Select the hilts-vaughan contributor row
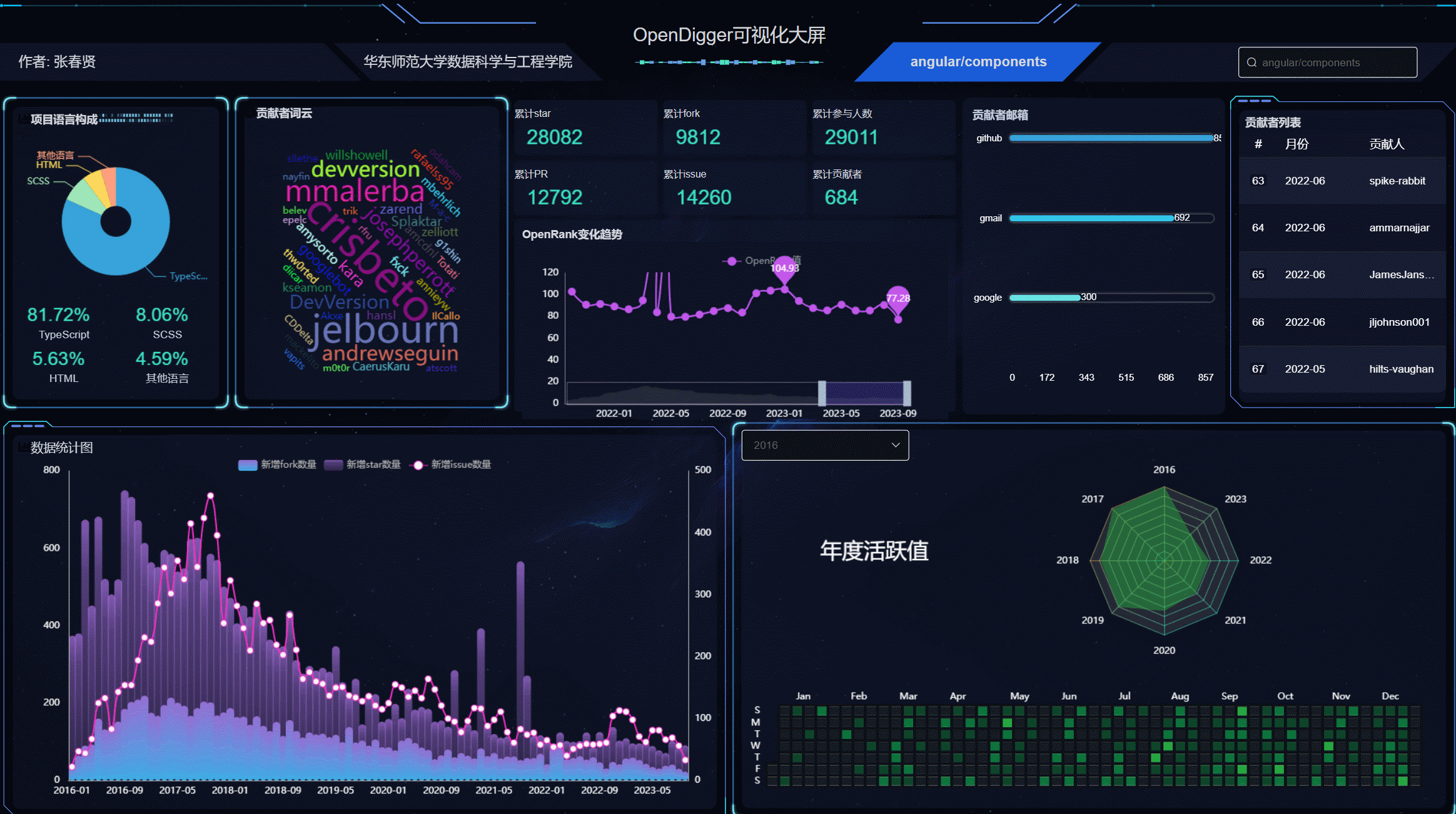The height and width of the screenshot is (814, 1456). point(1342,369)
